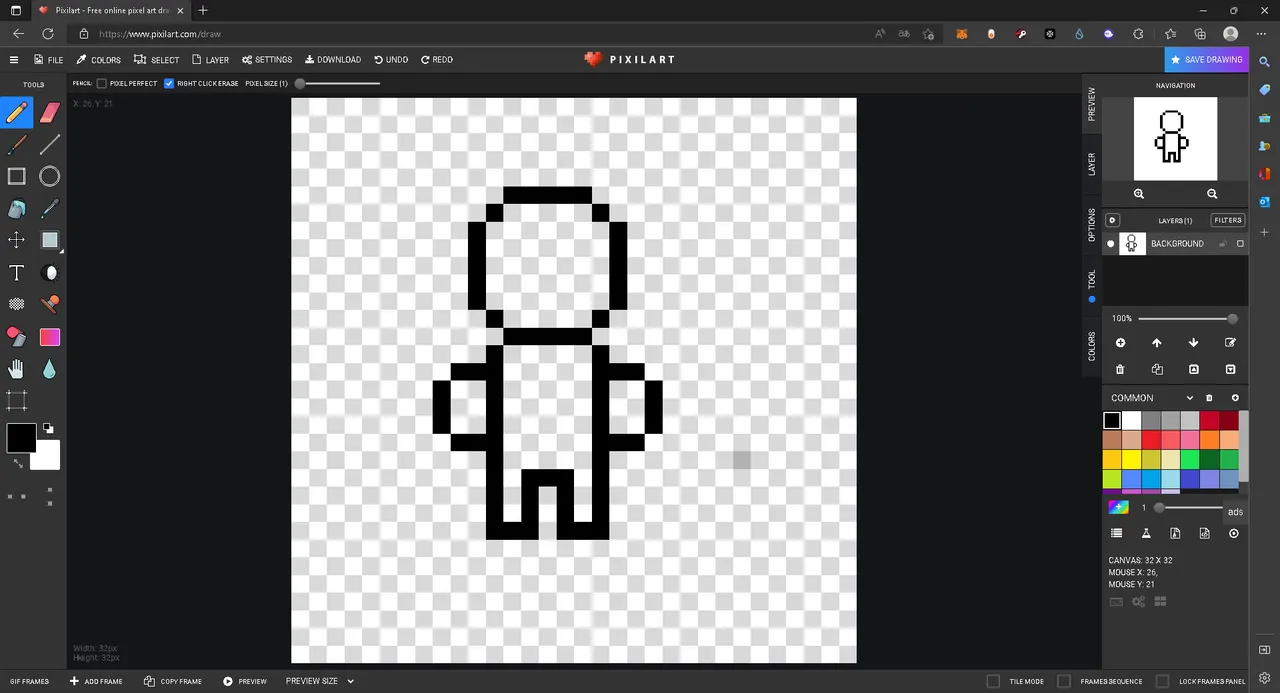1280x693 pixels.
Task: Select the Pencil tool
Action: [17, 112]
